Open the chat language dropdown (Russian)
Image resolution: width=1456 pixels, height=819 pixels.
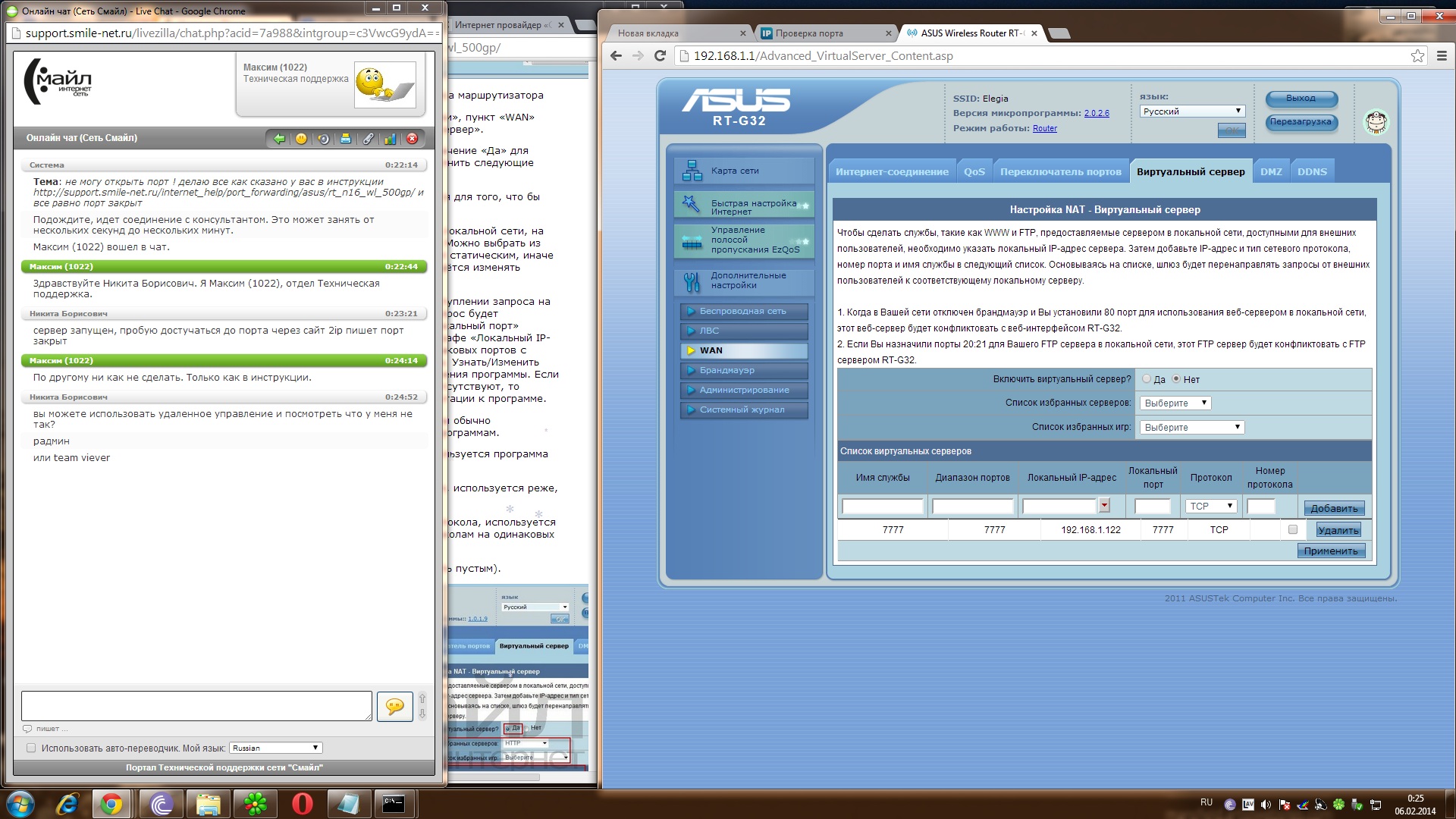[x=276, y=748]
